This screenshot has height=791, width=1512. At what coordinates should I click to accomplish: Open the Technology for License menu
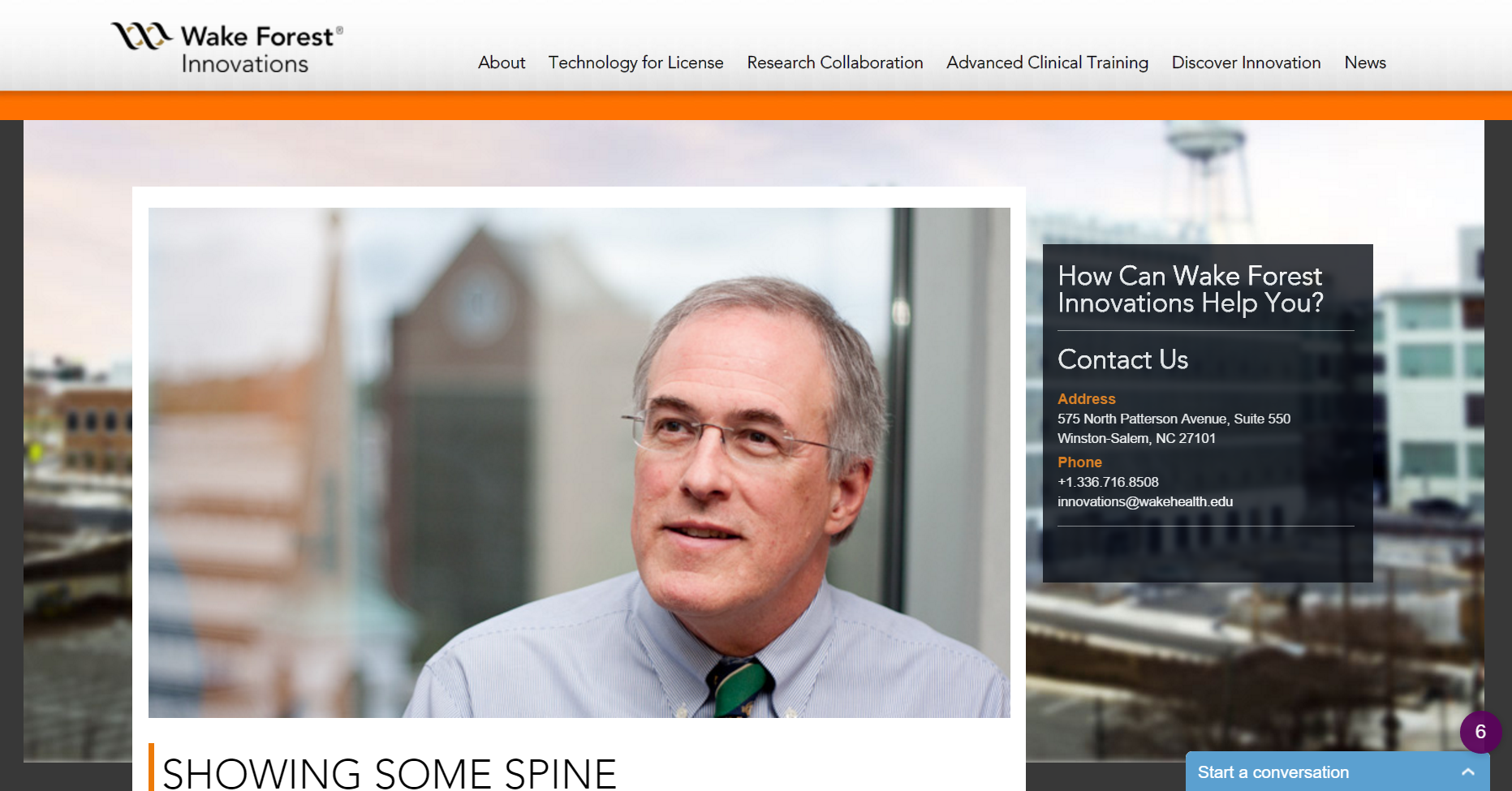pyautogui.click(x=635, y=62)
